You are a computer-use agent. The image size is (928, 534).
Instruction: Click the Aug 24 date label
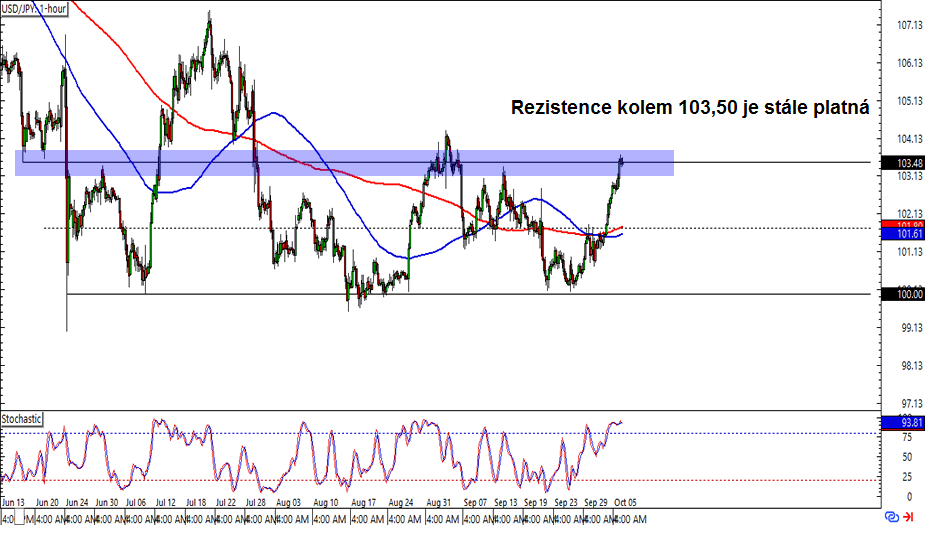coord(401,502)
